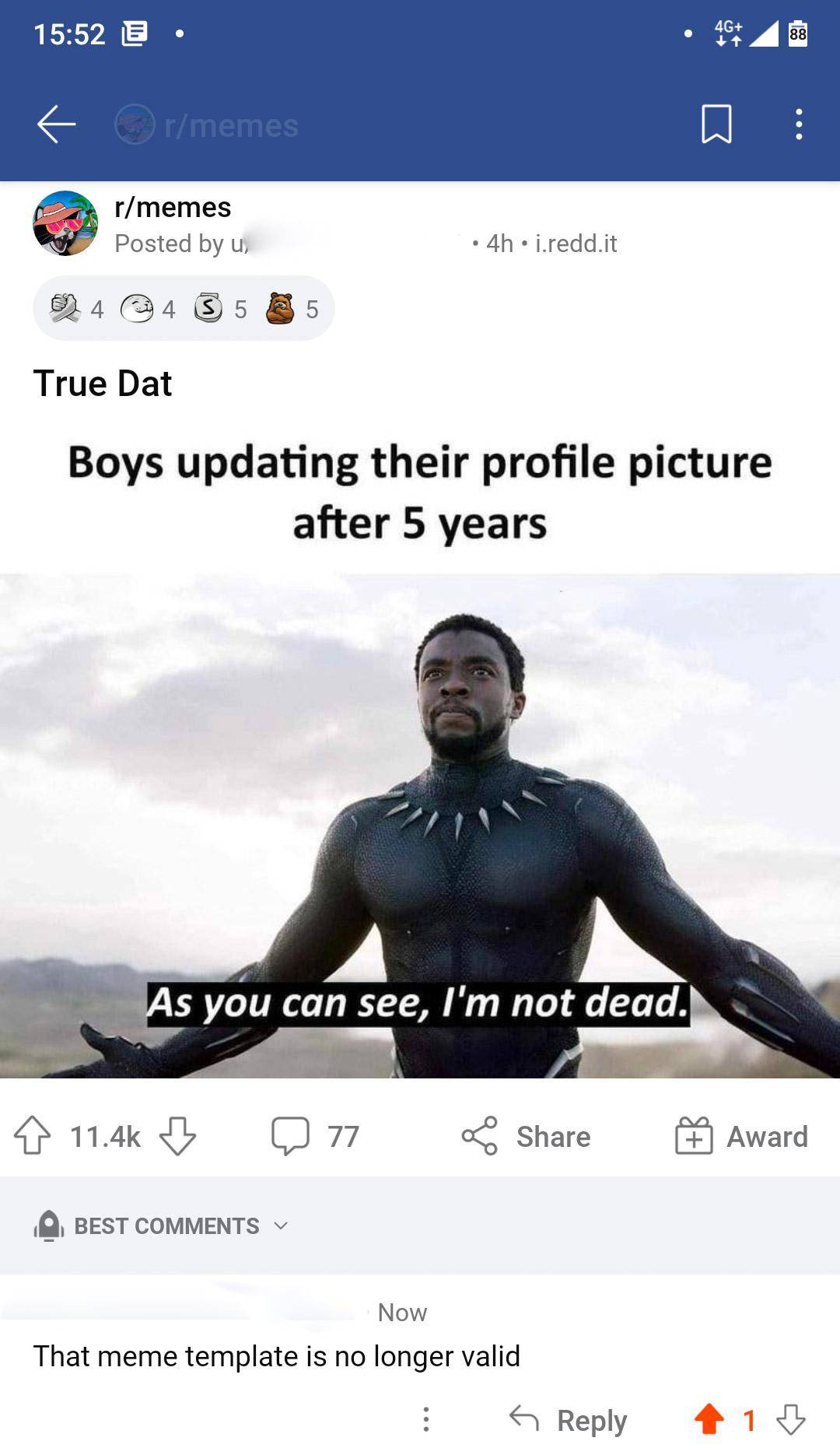Open the r/memes community link
This screenshot has height=1455, width=840.
tap(173, 208)
